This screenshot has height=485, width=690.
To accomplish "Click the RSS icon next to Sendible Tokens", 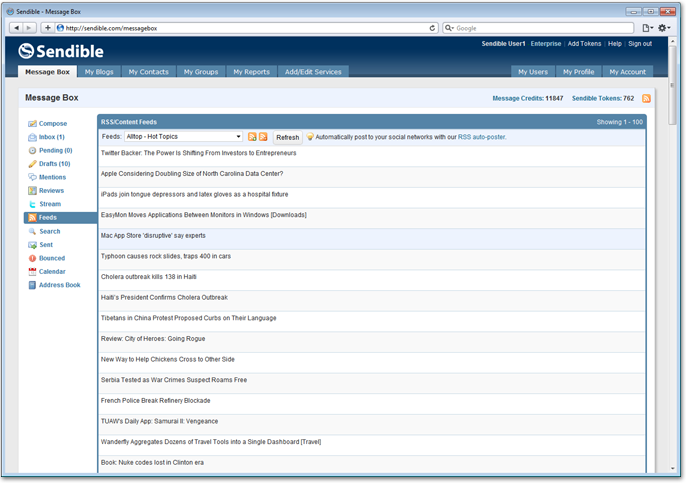I will click(646, 99).
